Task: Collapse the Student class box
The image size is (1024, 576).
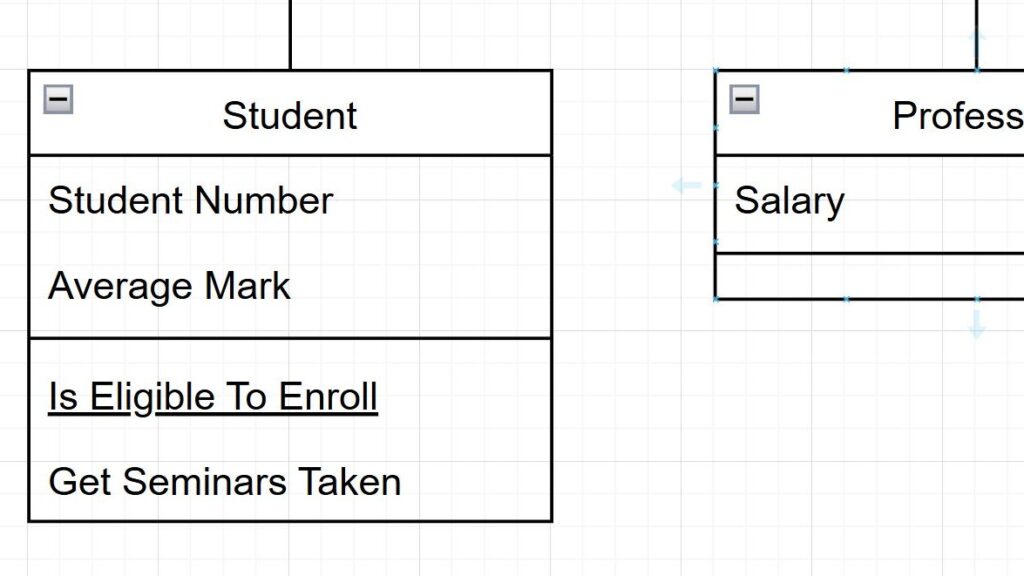Action: click(x=58, y=98)
